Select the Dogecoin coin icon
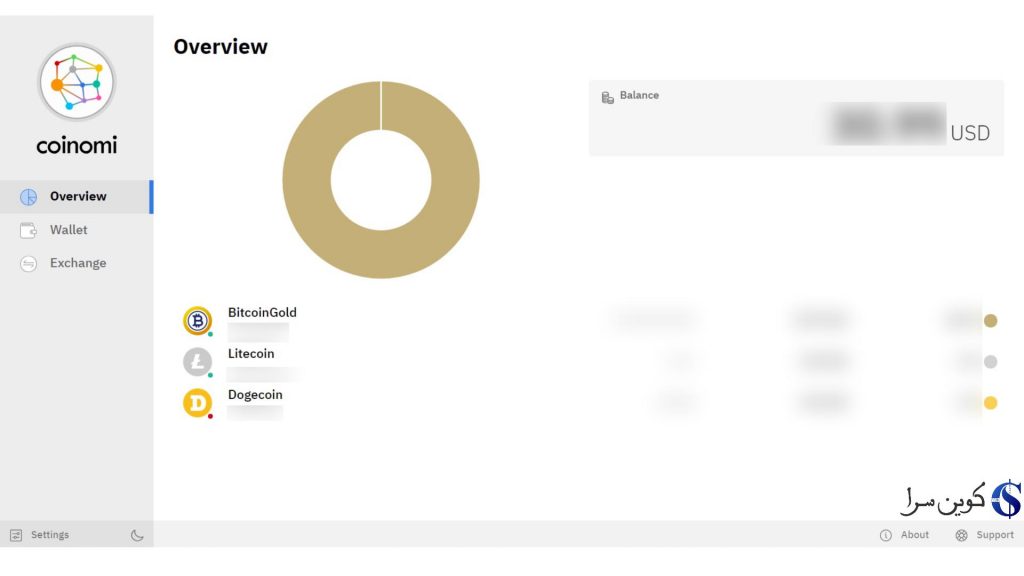1024x576 pixels. tap(197, 403)
